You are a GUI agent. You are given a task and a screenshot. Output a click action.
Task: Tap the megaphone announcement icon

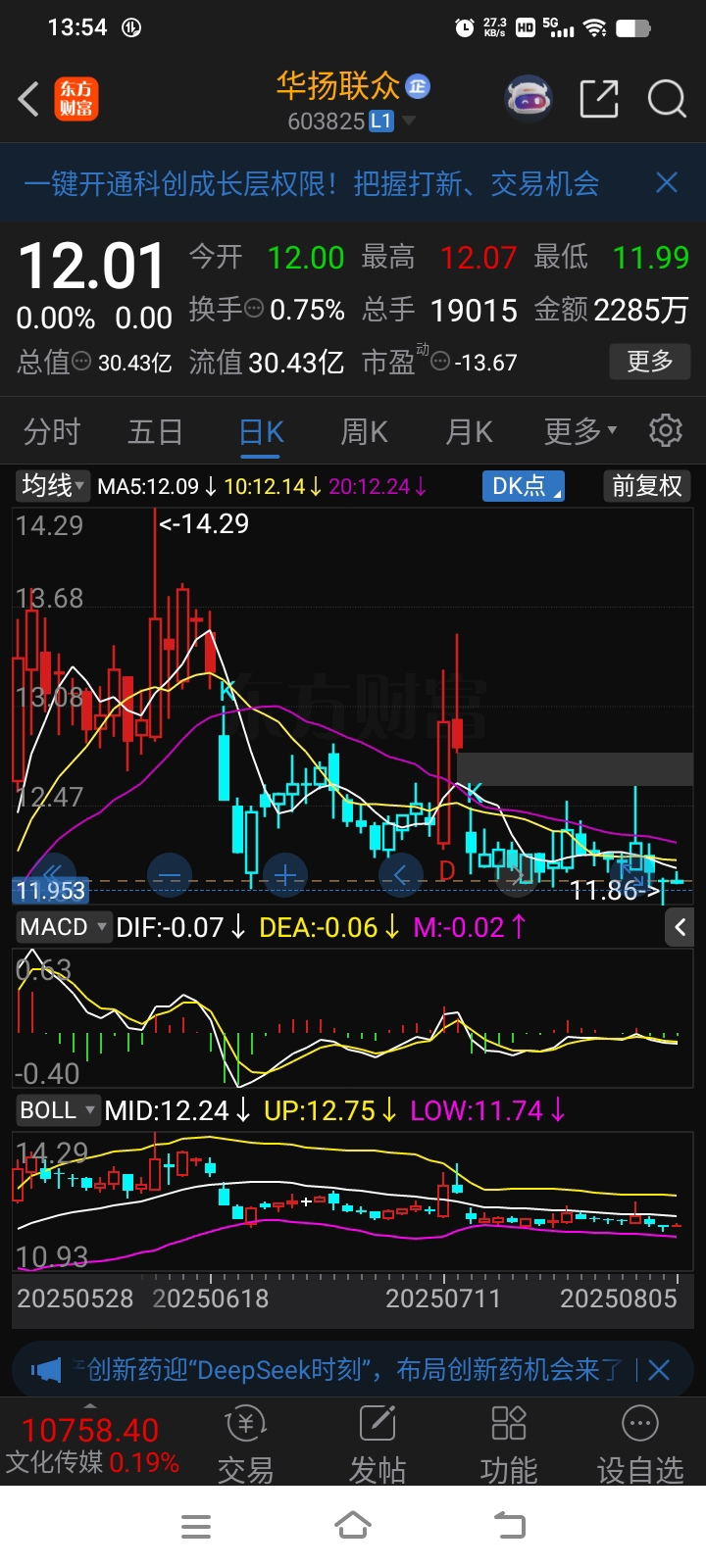pyautogui.click(x=45, y=1369)
